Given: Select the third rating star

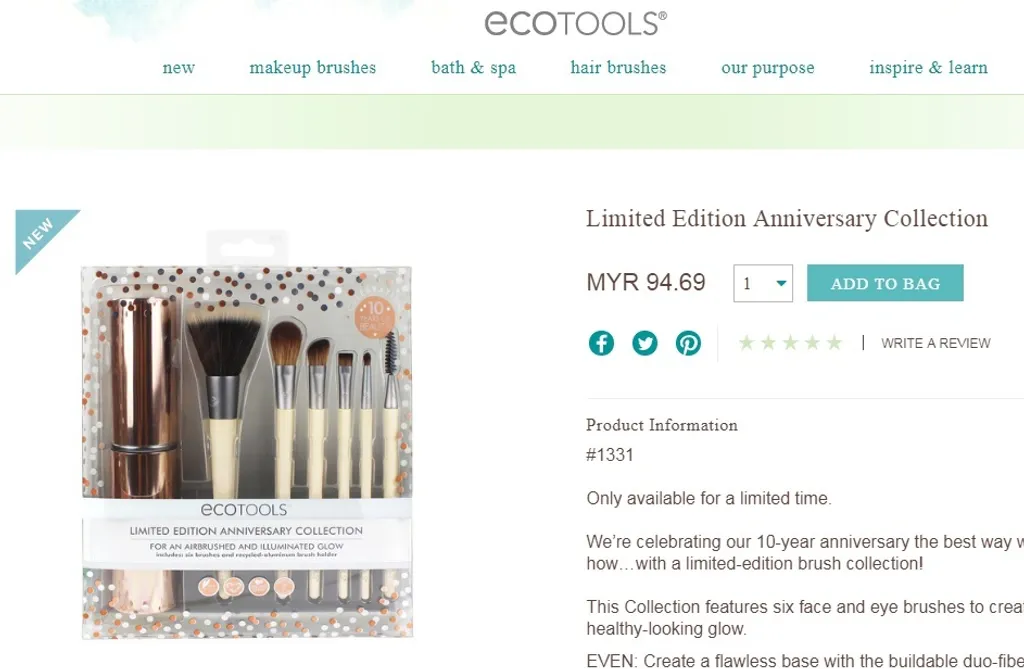Looking at the screenshot, I should pos(790,342).
